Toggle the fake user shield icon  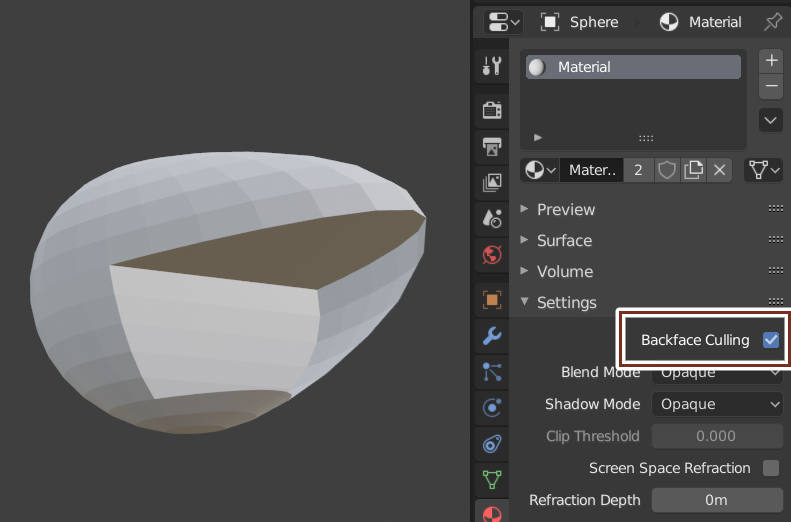pyautogui.click(x=666, y=170)
